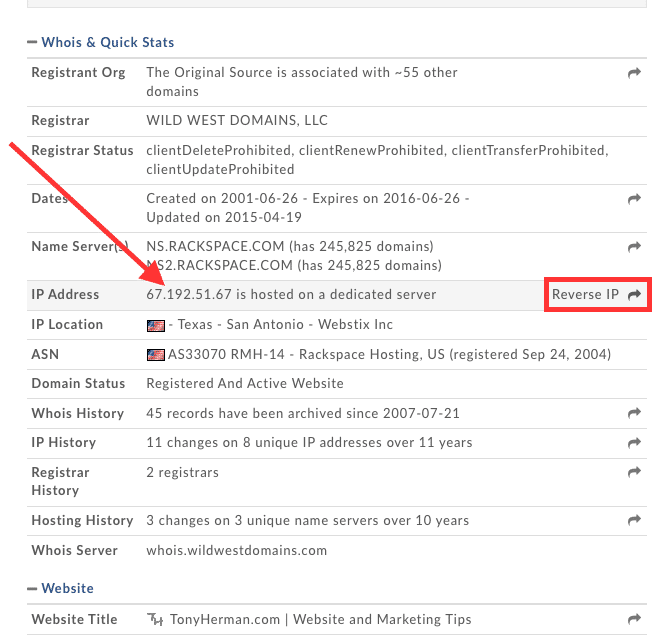The image size is (668, 636).
Task: Open Reverse IP lookup link
Action: 596,294
